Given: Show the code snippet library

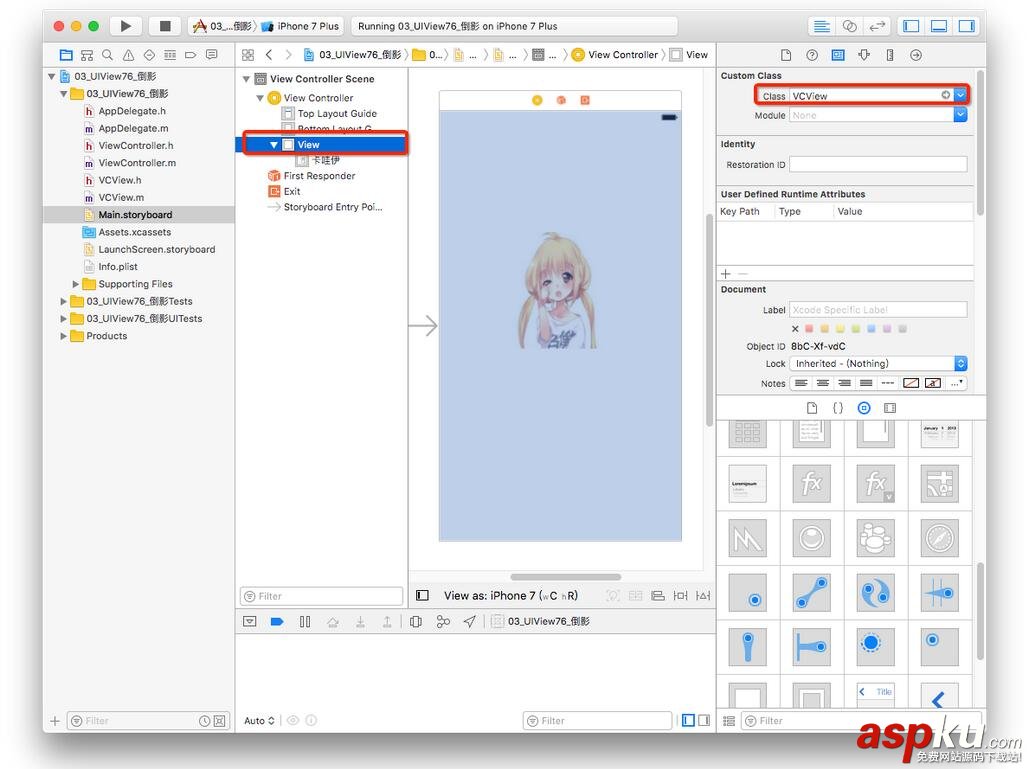Looking at the screenshot, I should tap(838, 408).
